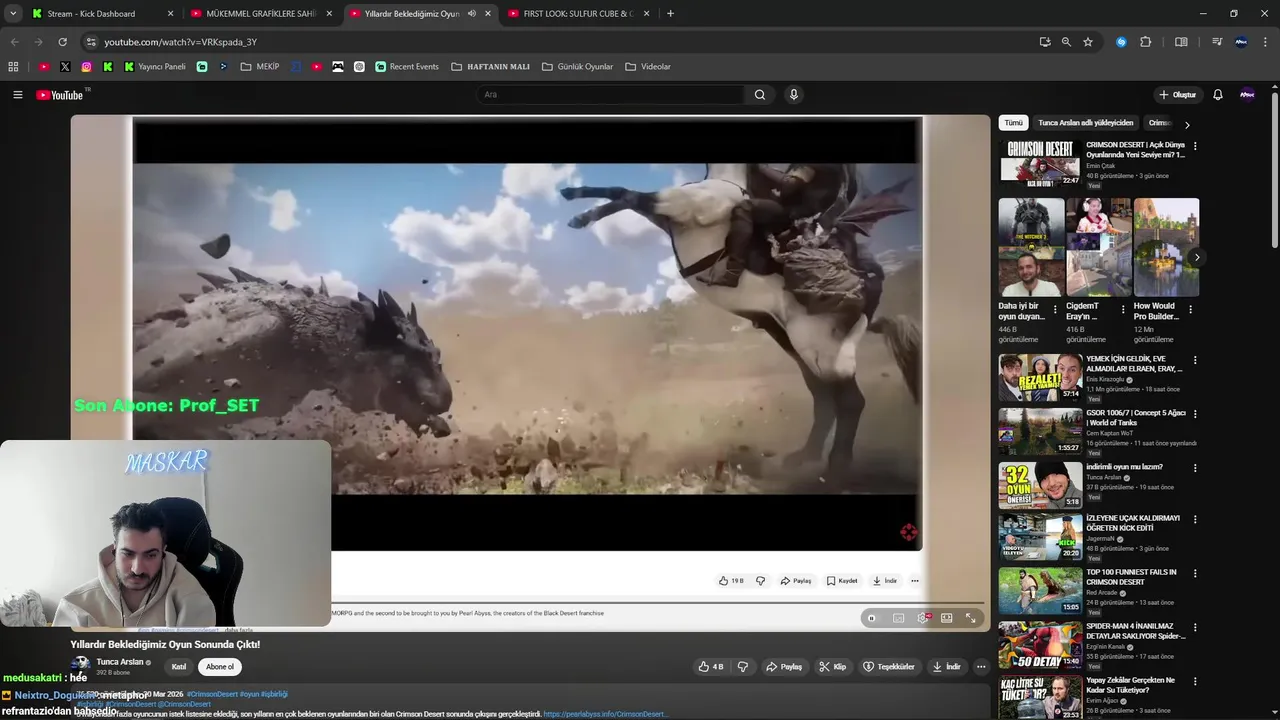The width and height of the screenshot is (1280, 720).
Task: Create a clip with Klip button
Action: point(832,667)
